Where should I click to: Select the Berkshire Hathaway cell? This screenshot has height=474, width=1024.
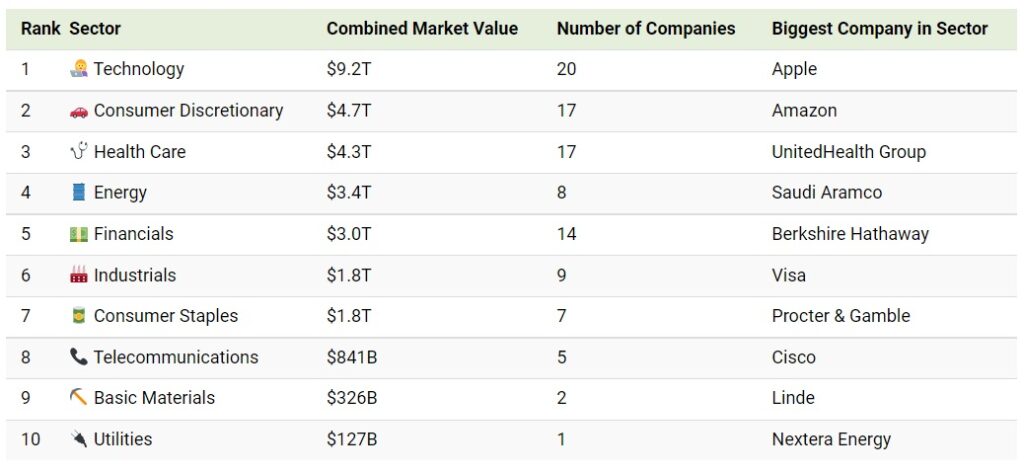tap(850, 234)
